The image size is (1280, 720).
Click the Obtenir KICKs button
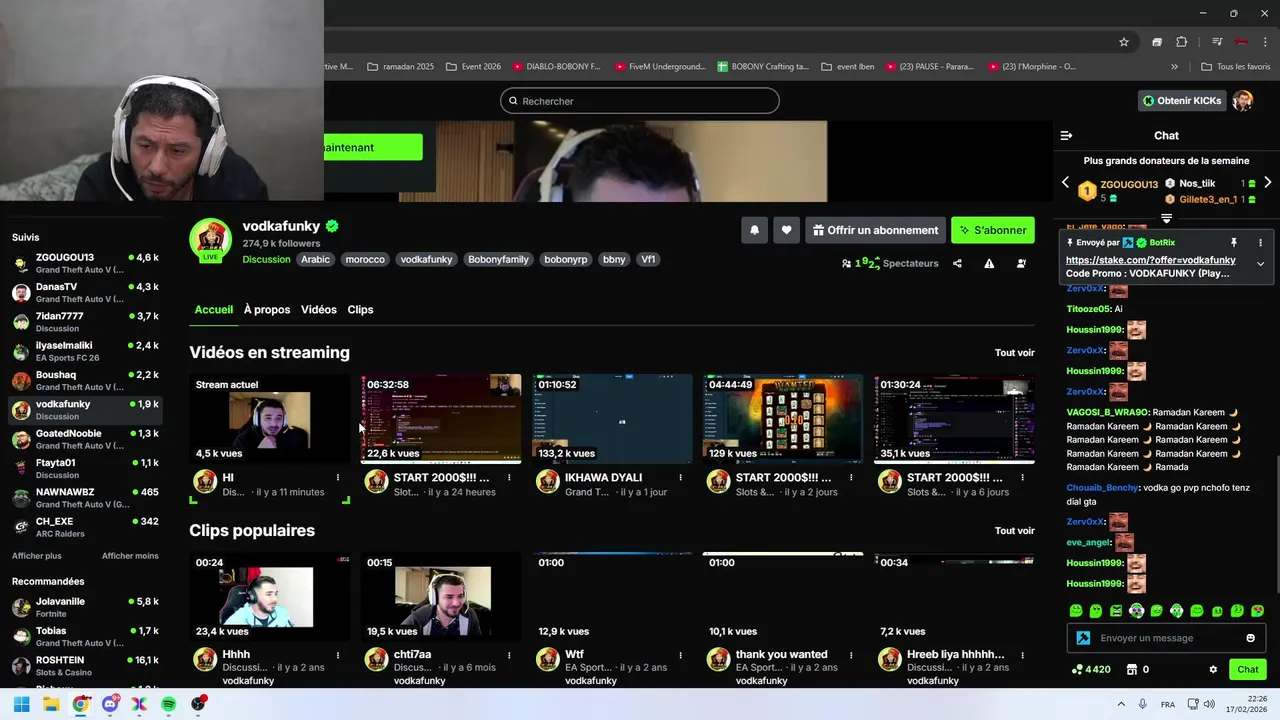pyautogui.click(x=1181, y=100)
